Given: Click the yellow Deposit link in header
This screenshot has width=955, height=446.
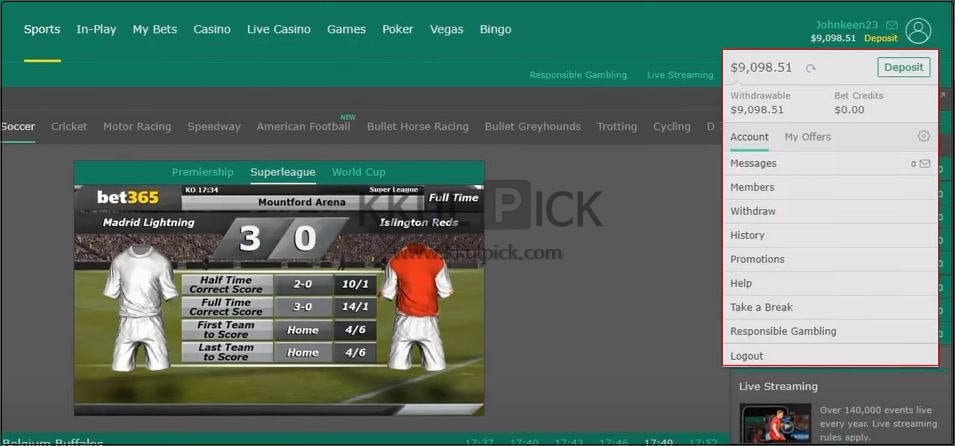Looking at the screenshot, I should 881,38.
